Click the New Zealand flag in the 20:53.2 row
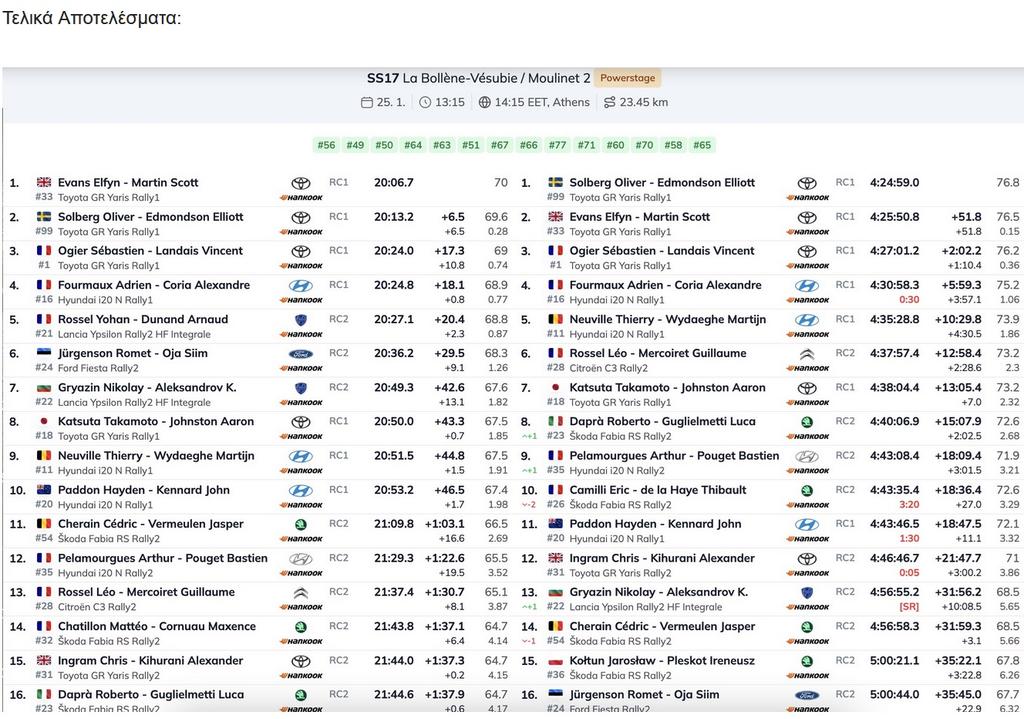Screen dimensions: 1024x719 point(44,490)
